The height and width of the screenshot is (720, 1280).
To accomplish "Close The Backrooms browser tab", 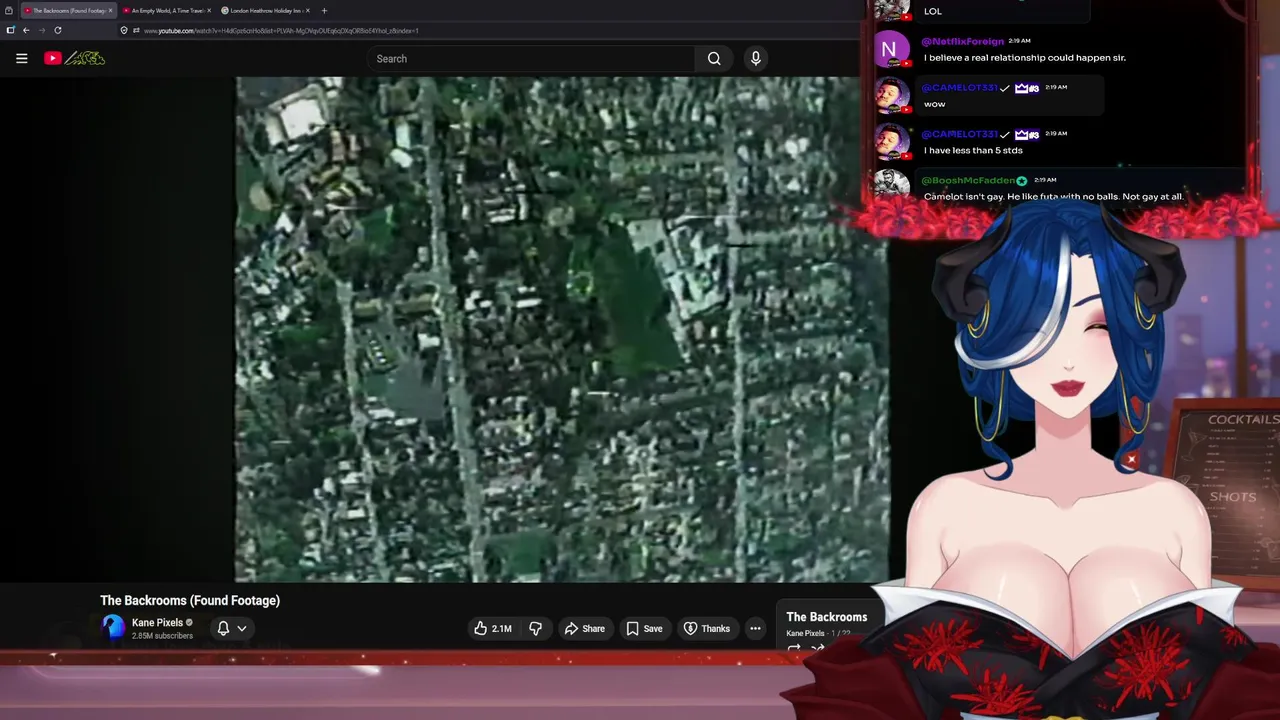I will 110,10.
